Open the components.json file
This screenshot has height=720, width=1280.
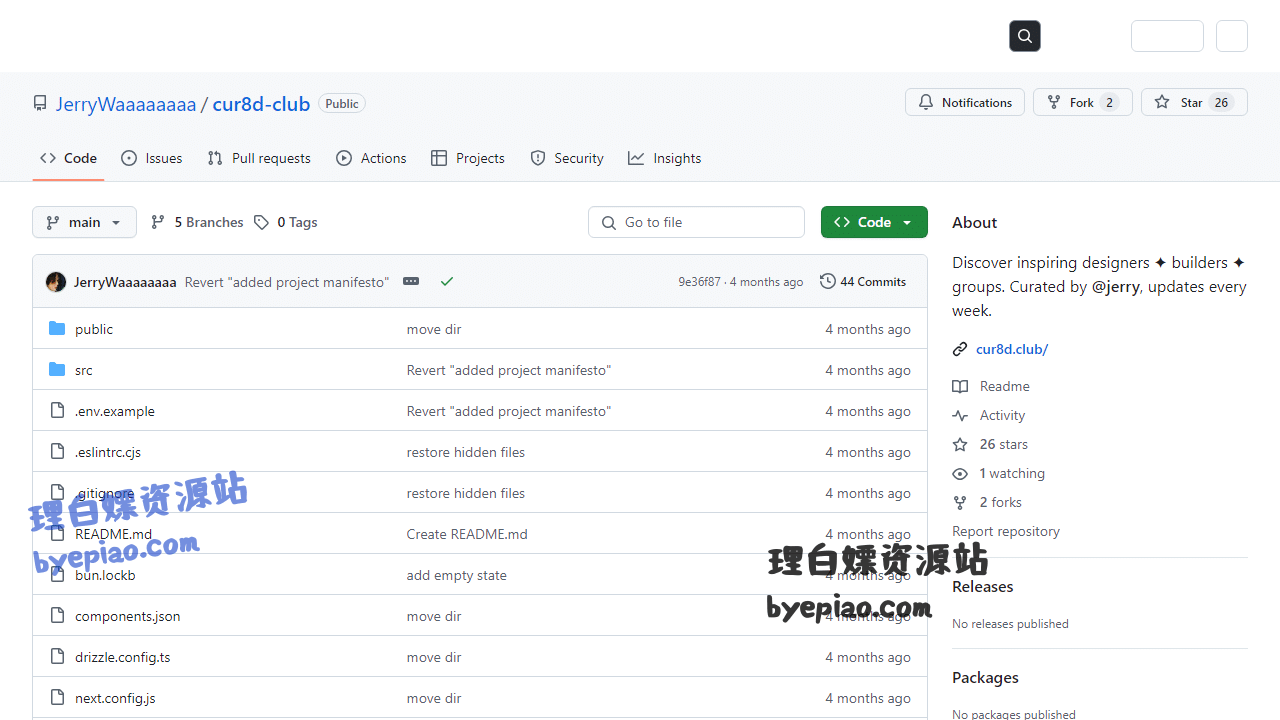(128, 616)
